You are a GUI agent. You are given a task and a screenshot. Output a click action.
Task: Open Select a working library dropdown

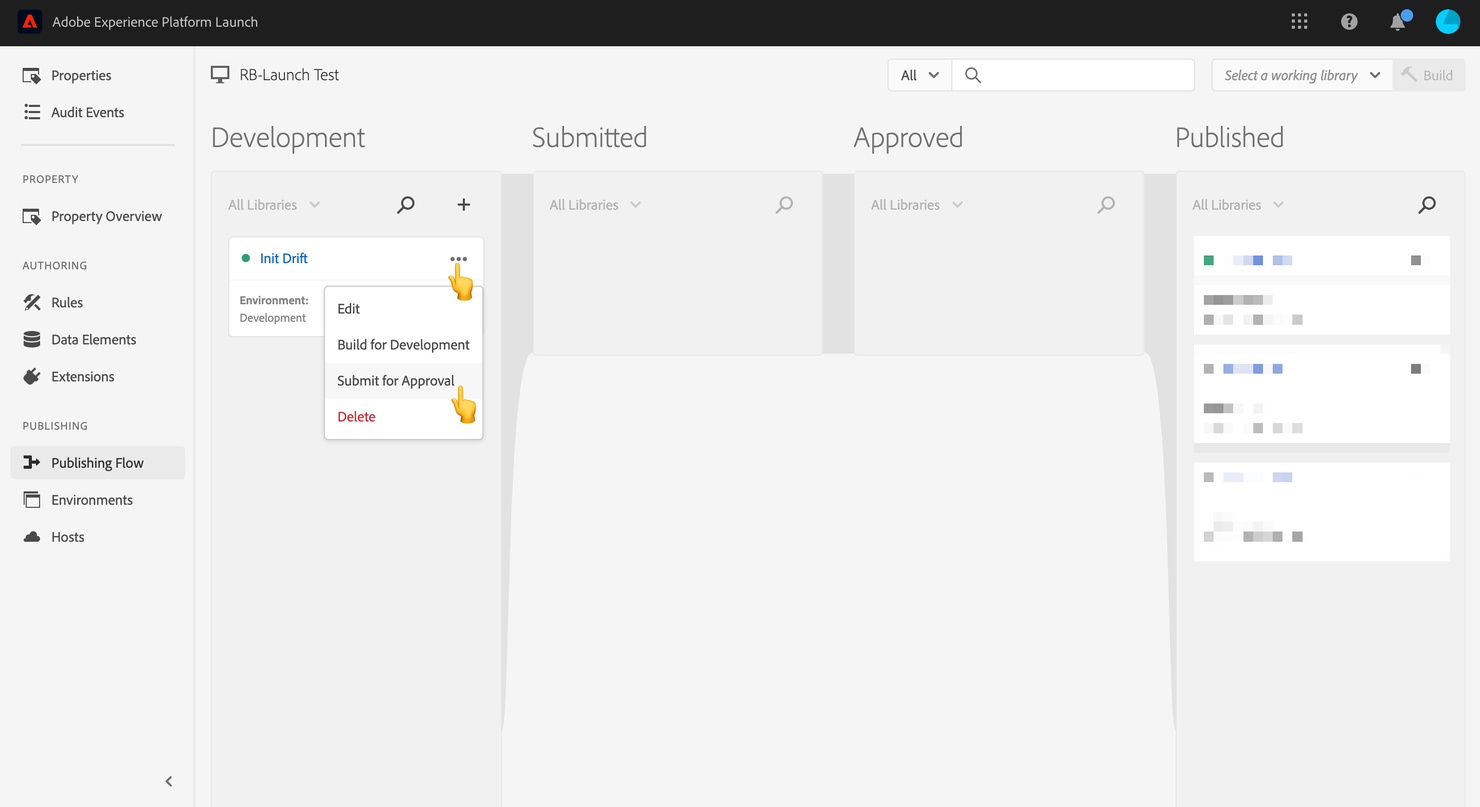(1302, 75)
